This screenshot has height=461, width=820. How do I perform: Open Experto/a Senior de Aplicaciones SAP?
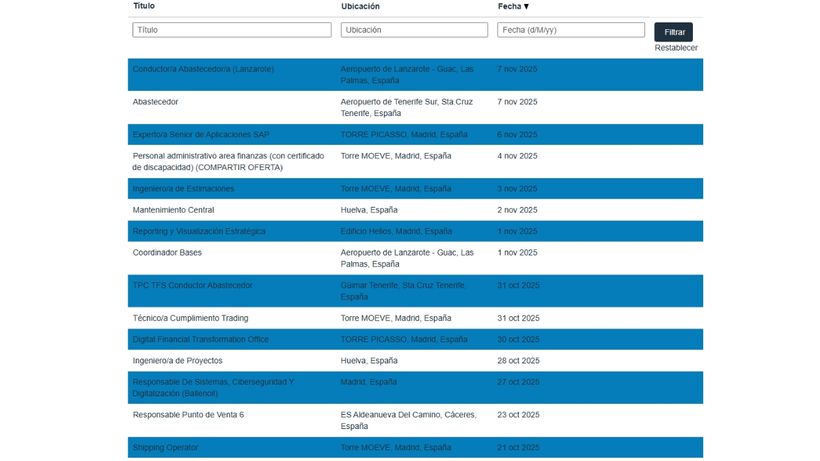pyautogui.click(x=201, y=134)
